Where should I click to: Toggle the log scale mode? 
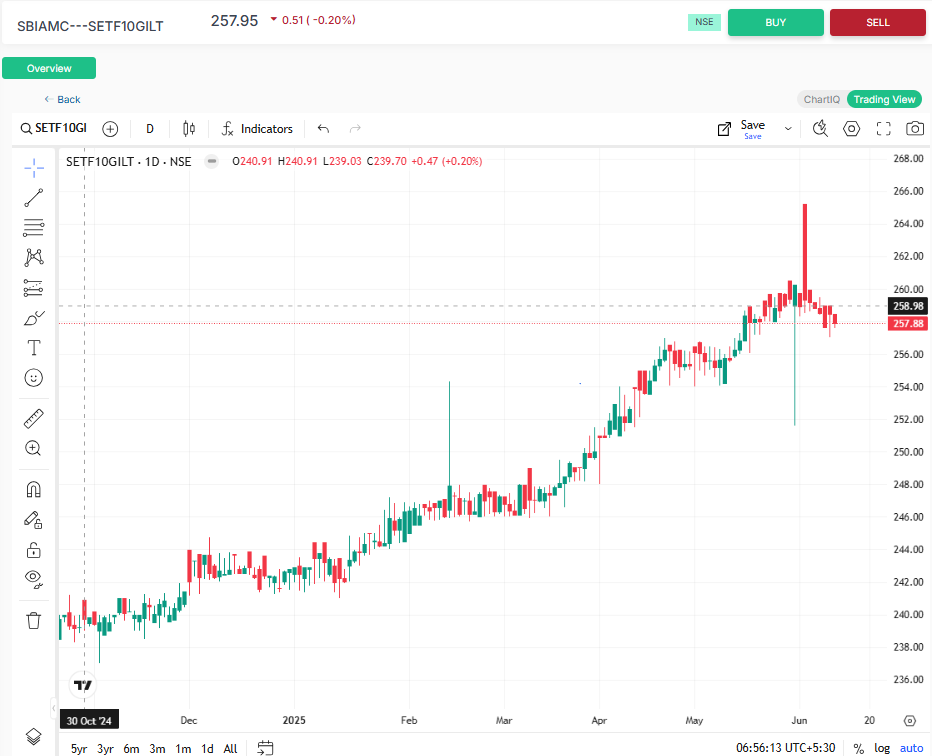(x=882, y=748)
